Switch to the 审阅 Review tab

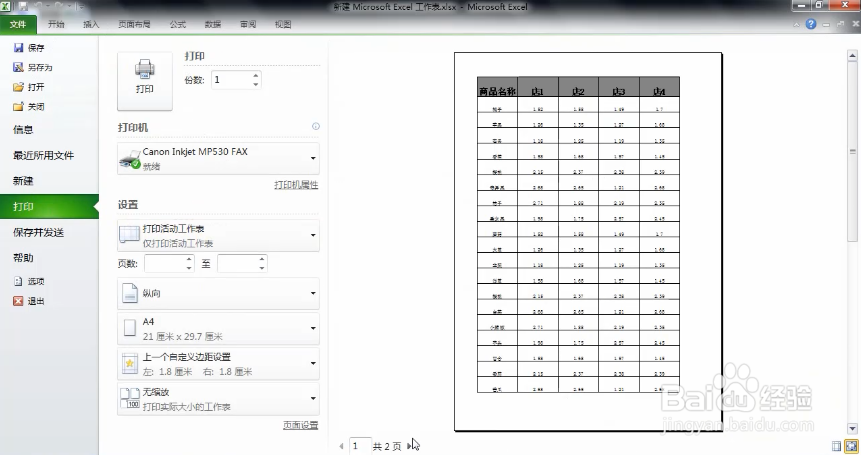click(248, 24)
